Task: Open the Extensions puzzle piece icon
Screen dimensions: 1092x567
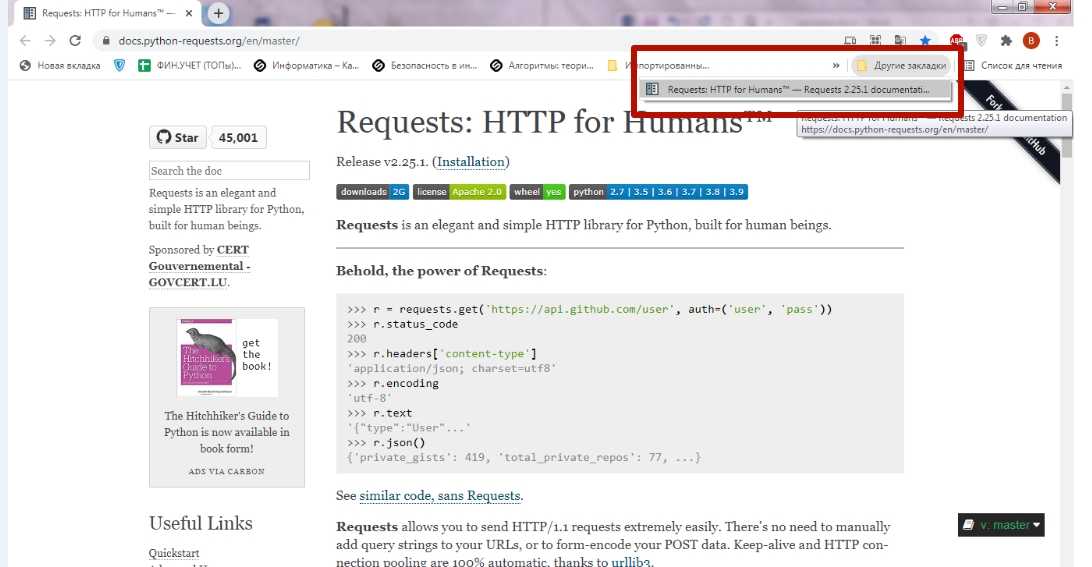Action: tap(1005, 41)
